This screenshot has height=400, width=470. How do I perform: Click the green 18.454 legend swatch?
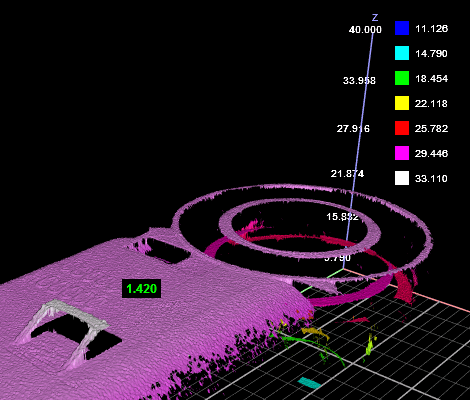click(402, 78)
